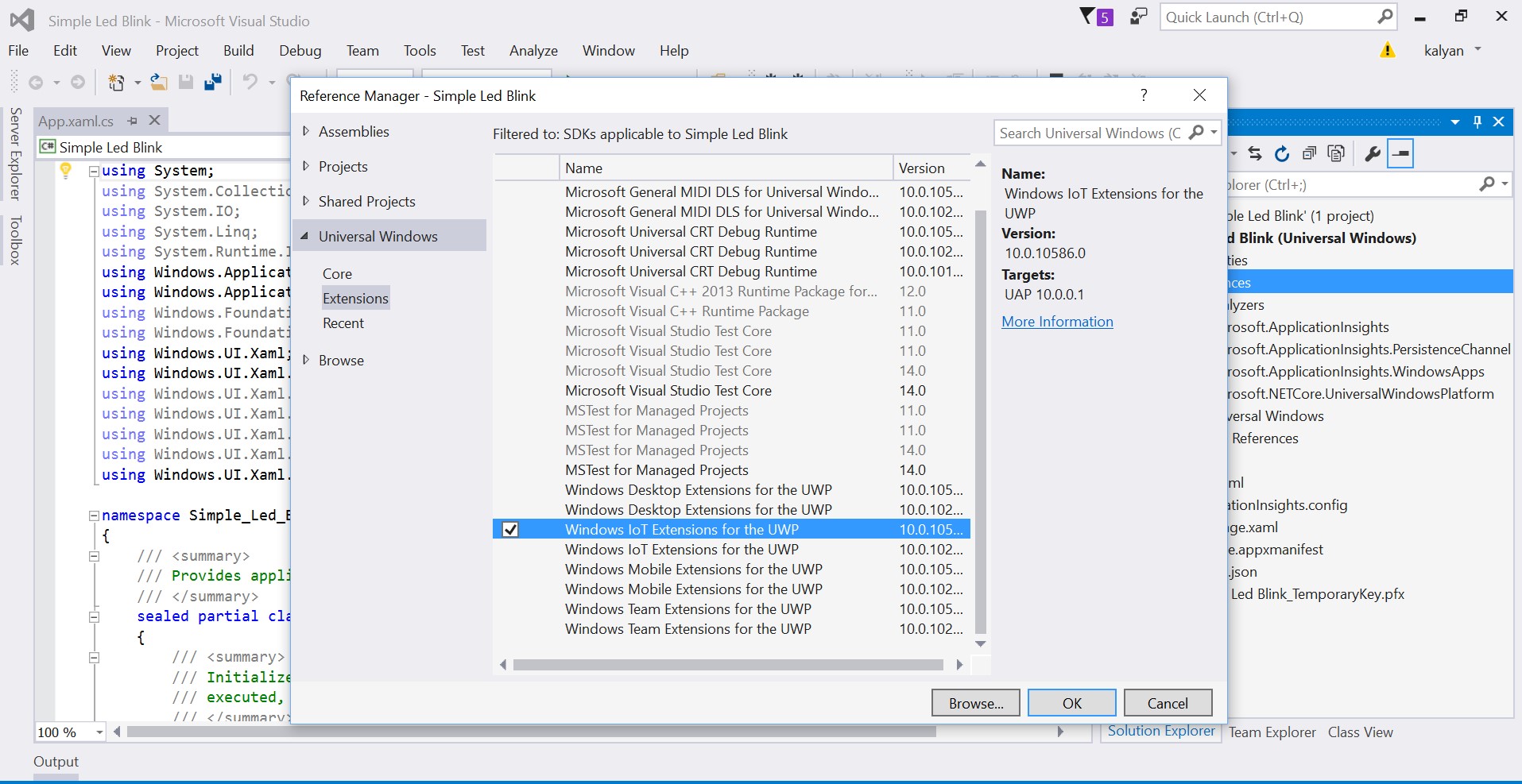Click the Open File folder icon

tap(159, 82)
